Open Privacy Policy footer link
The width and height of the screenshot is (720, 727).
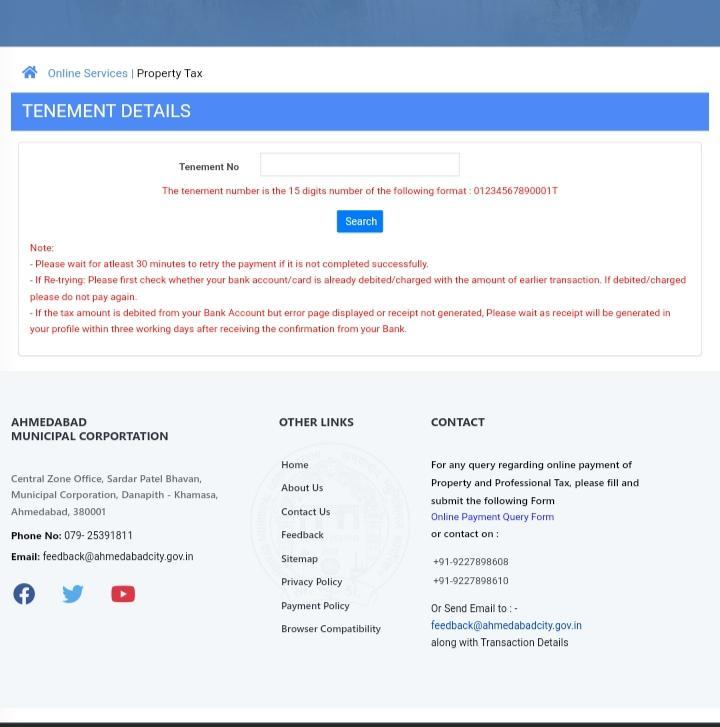[312, 582]
